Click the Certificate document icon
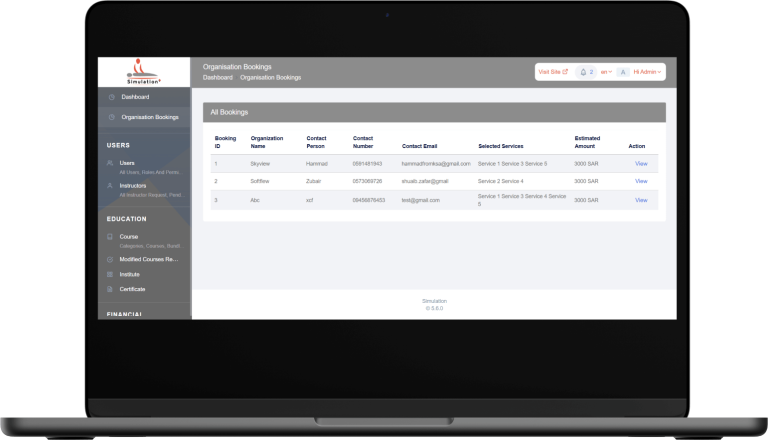 click(x=110, y=289)
